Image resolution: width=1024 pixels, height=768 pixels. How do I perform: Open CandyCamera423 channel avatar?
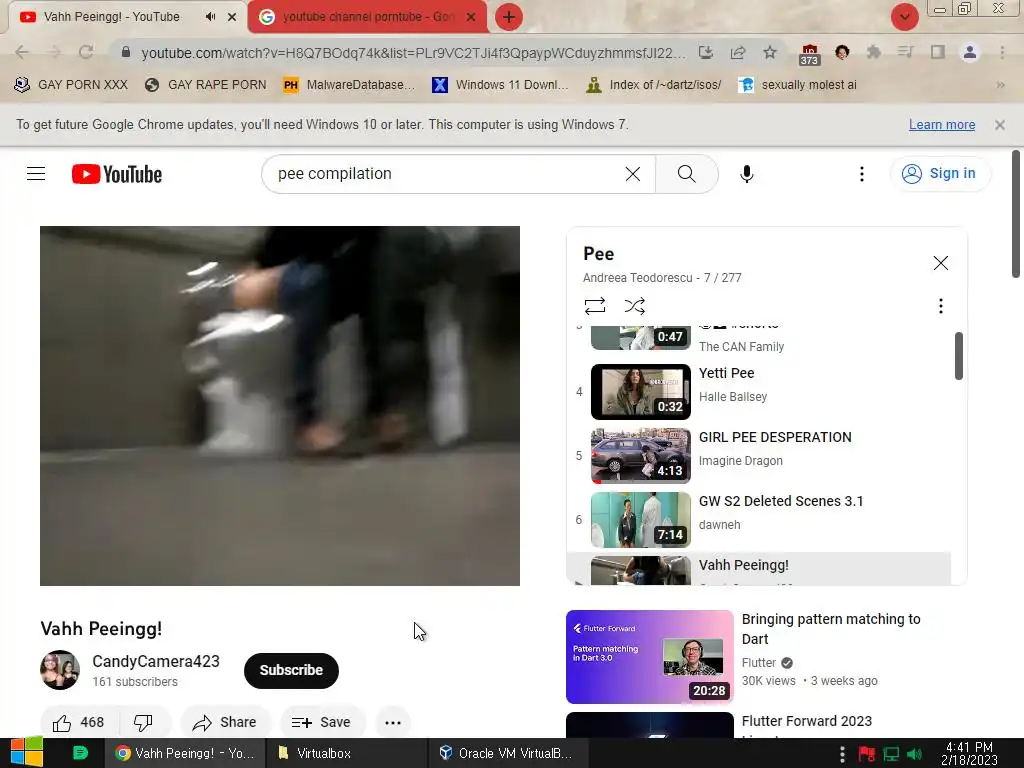click(x=60, y=670)
